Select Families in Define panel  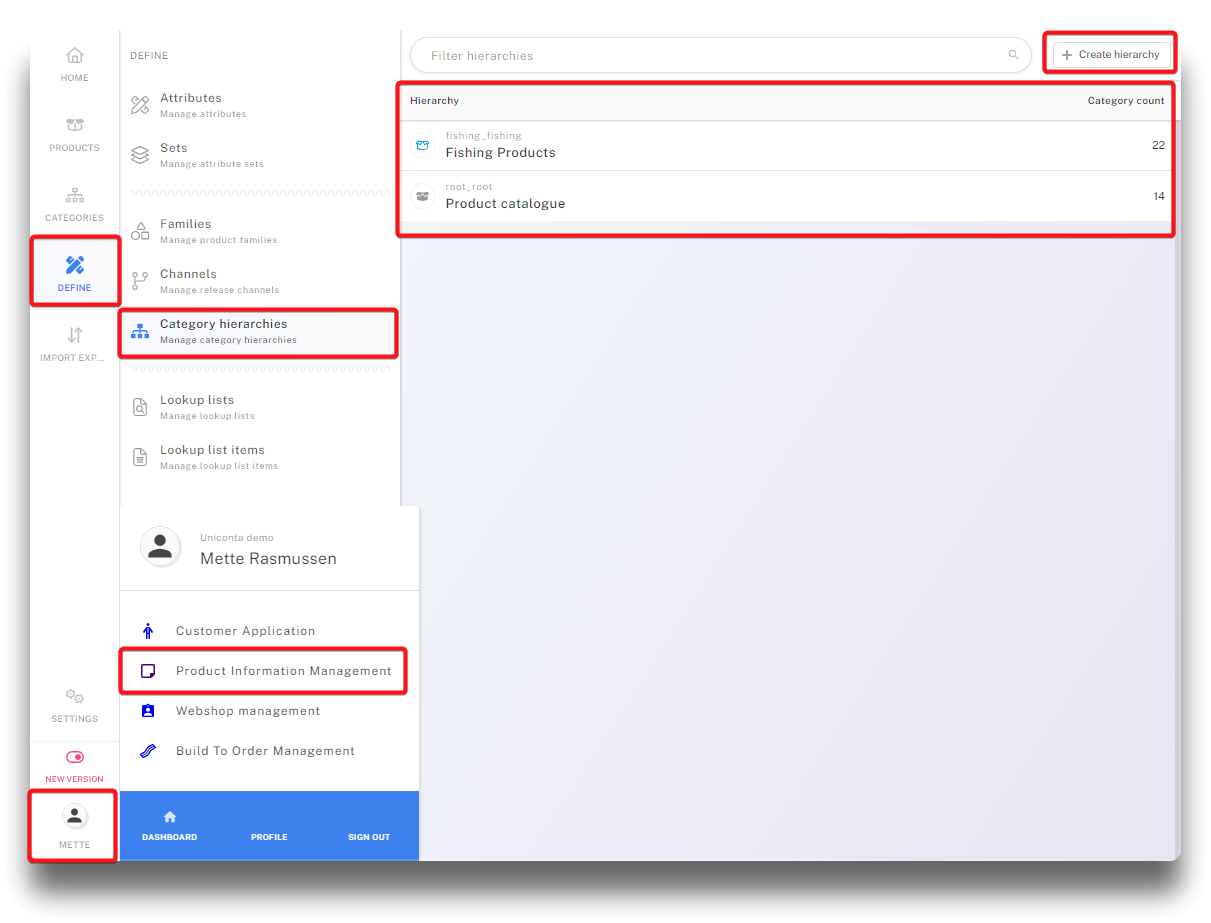(x=185, y=231)
